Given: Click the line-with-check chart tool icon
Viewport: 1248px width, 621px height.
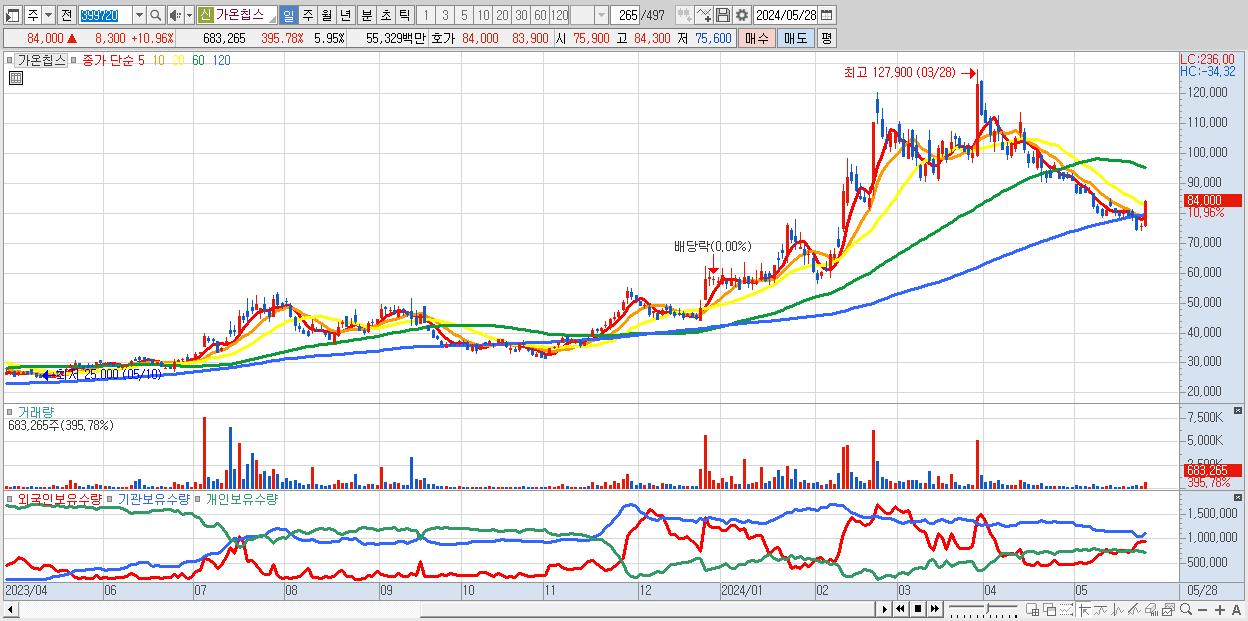Looking at the screenshot, I should [704, 15].
